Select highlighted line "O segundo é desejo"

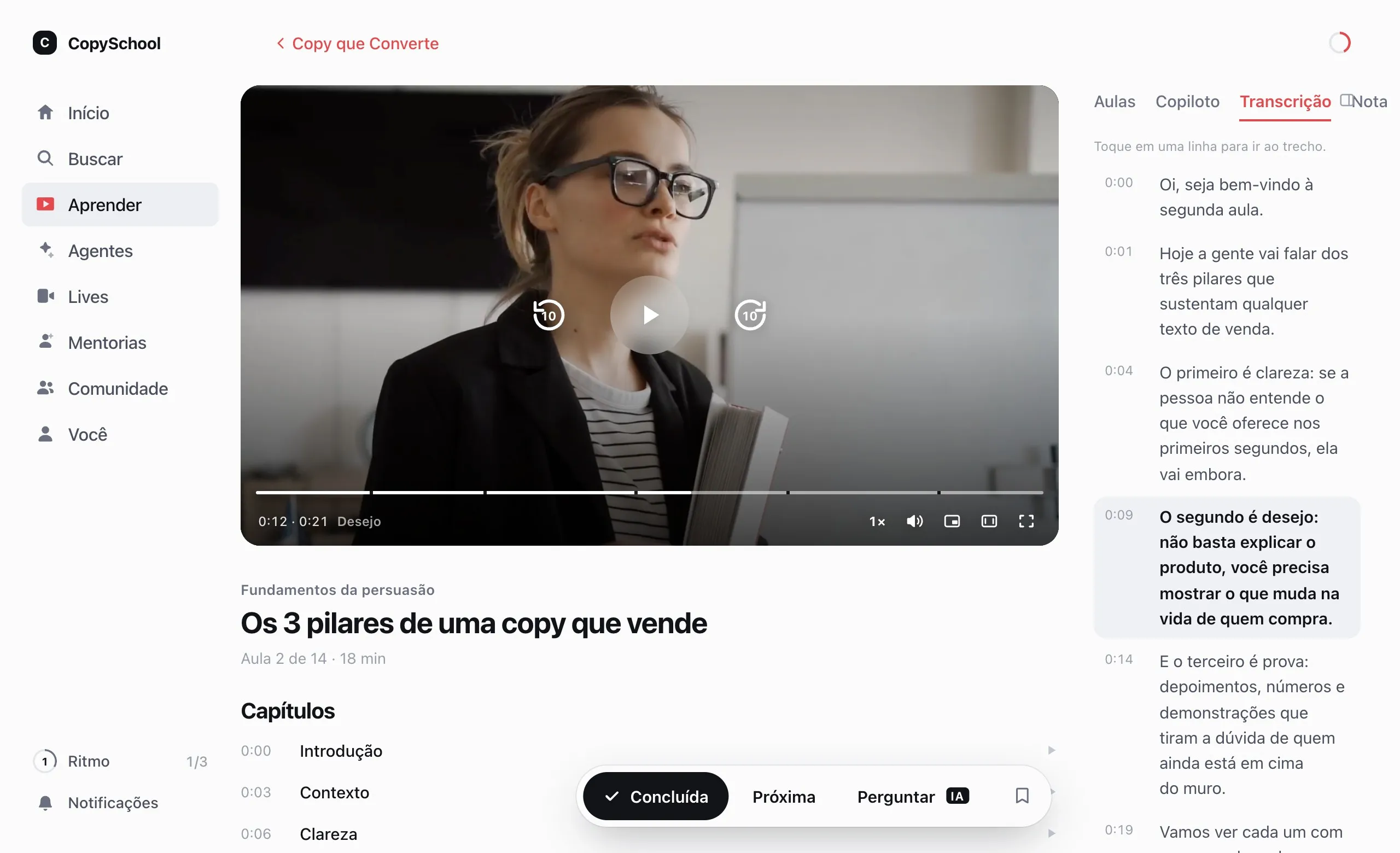[1227, 568]
